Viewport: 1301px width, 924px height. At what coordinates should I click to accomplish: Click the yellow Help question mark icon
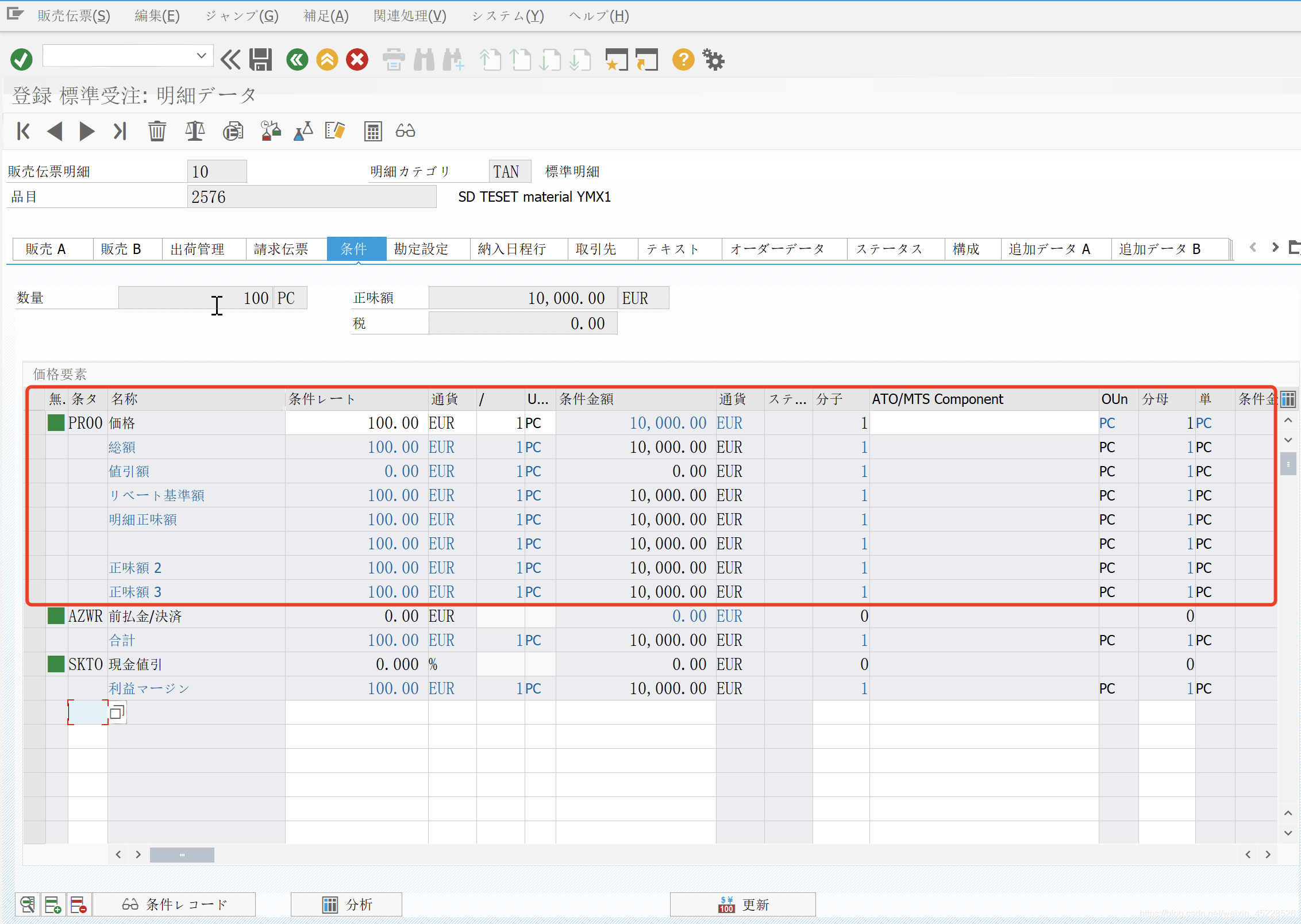click(x=683, y=59)
